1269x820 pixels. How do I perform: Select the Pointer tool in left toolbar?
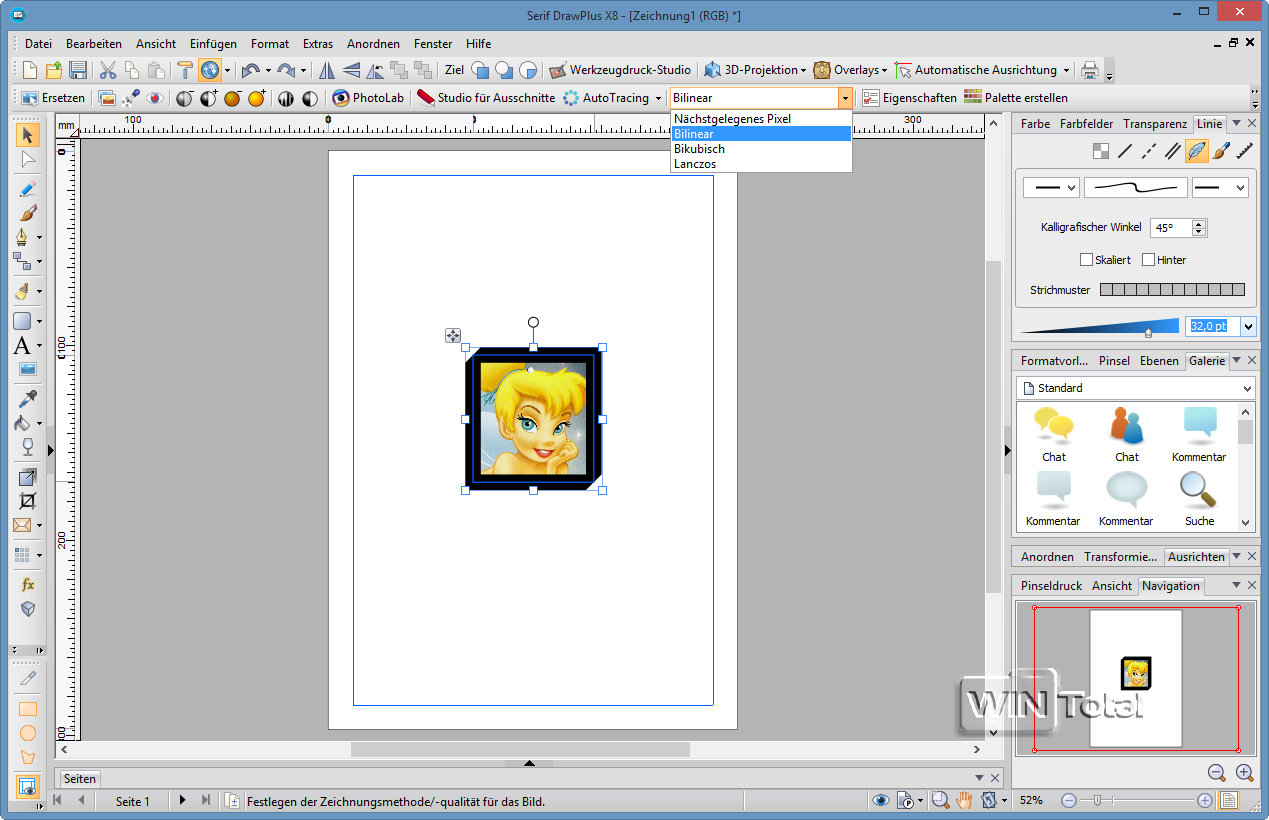(x=27, y=135)
